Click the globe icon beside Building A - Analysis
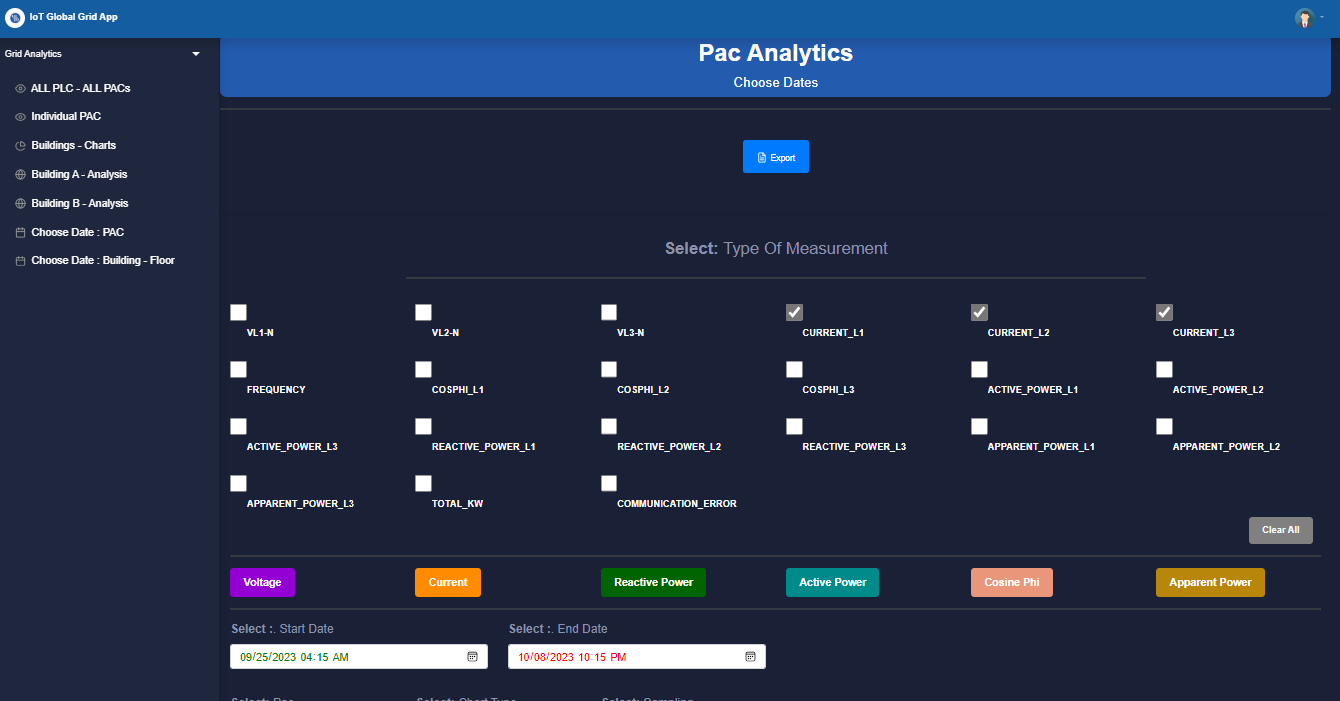 click(20, 175)
